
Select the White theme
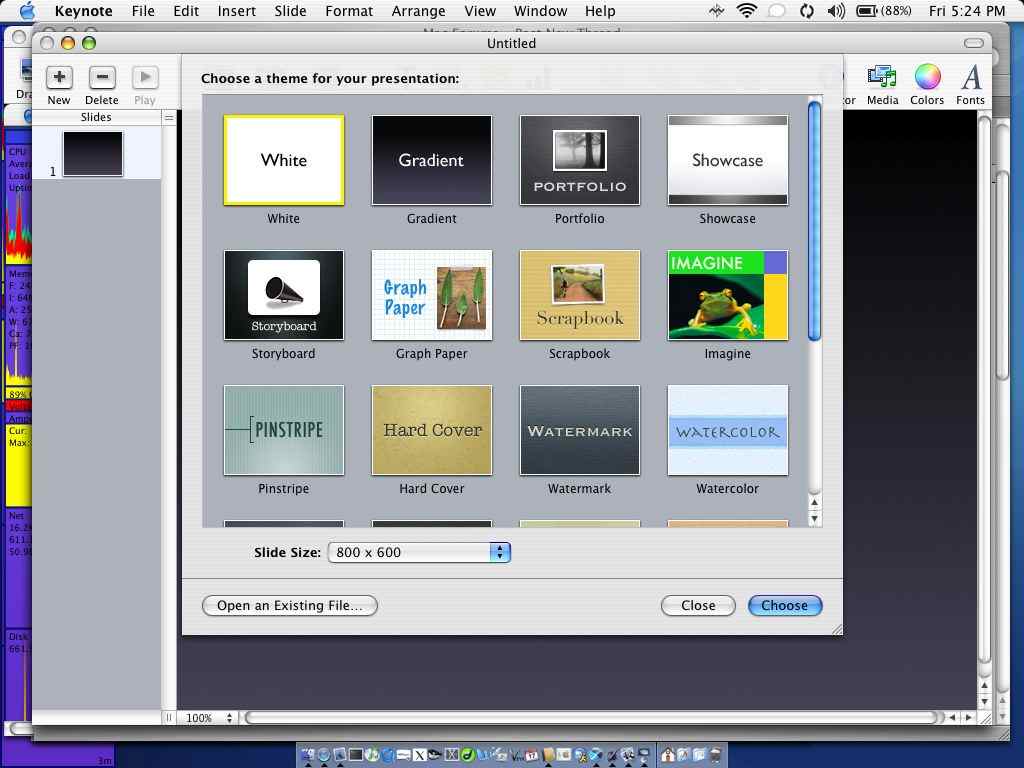tap(283, 161)
